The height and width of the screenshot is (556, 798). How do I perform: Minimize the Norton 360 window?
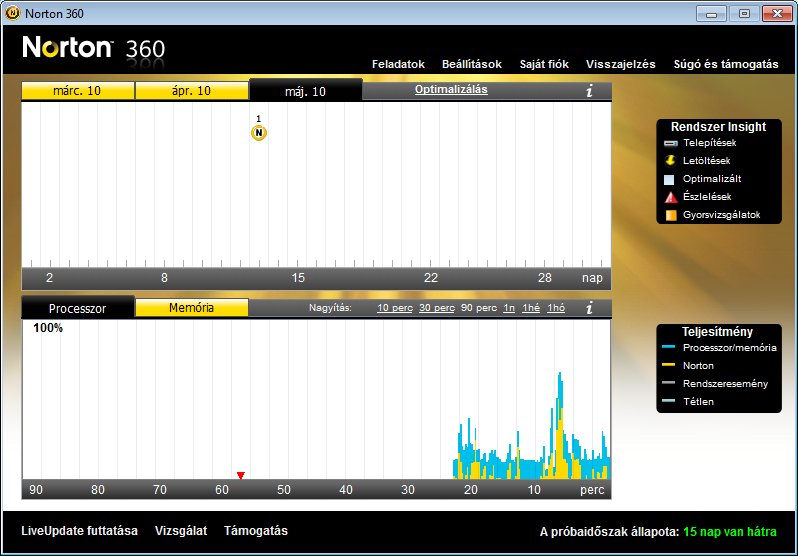coord(711,14)
